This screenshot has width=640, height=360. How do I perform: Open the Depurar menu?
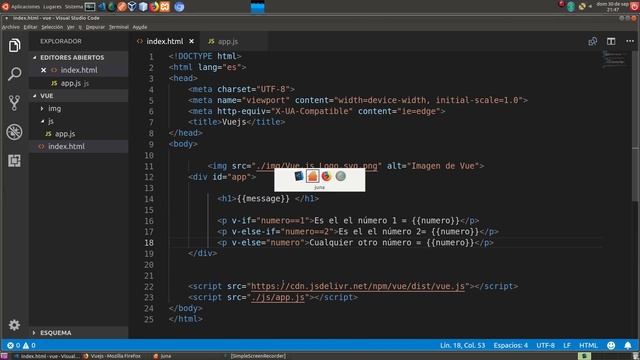pyautogui.click(x=95, y=27)
